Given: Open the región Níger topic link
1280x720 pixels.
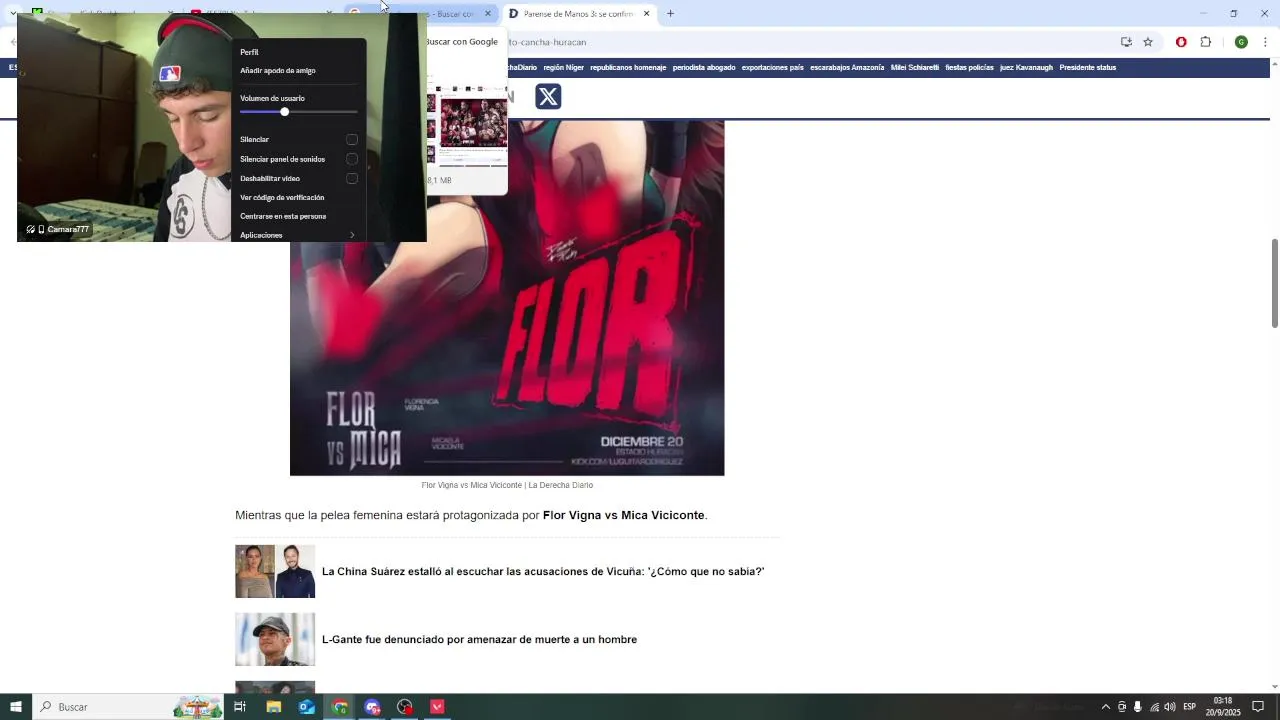Looking at the screenshot, I should (x=563, y=68).
